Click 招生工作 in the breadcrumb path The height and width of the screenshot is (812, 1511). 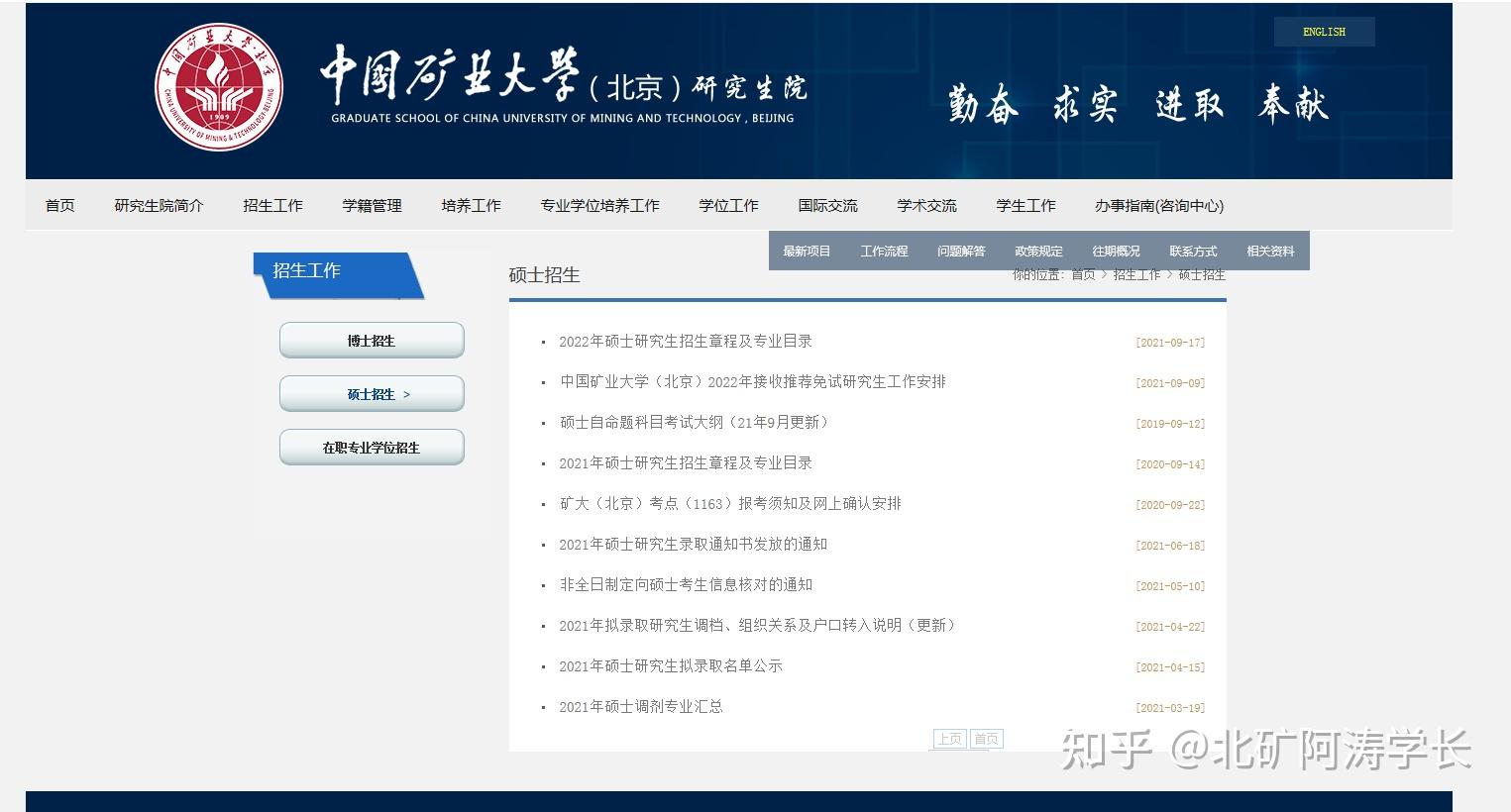1136,274
